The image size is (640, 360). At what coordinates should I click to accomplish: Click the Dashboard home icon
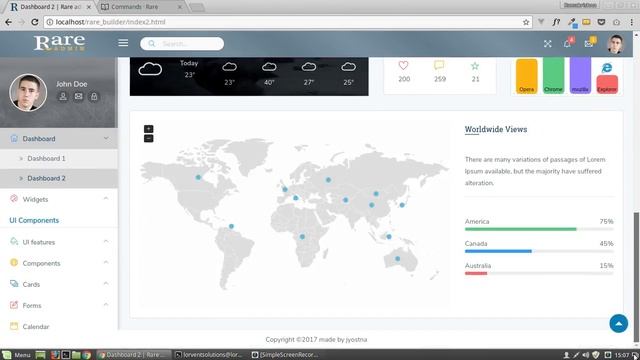pos(14,138)
